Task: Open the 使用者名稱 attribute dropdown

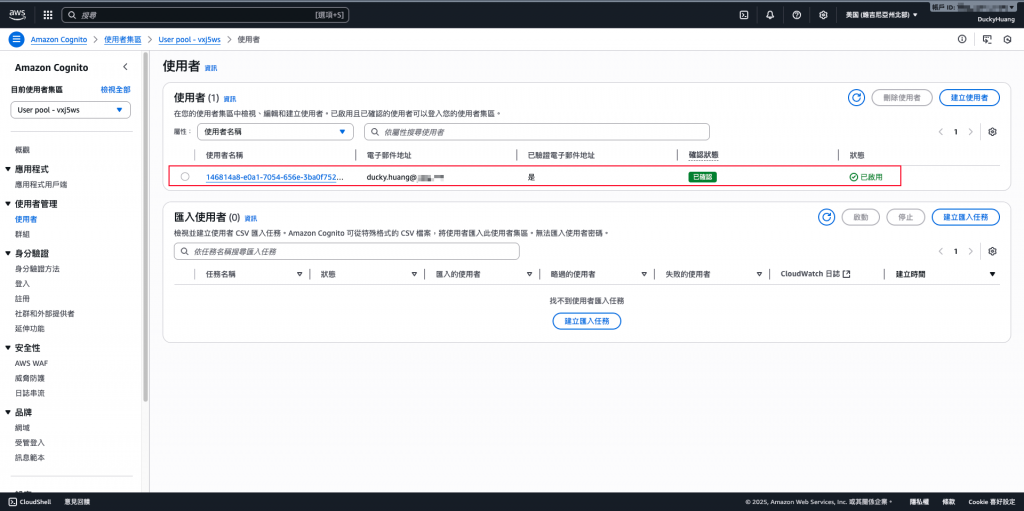Action: 275,131
